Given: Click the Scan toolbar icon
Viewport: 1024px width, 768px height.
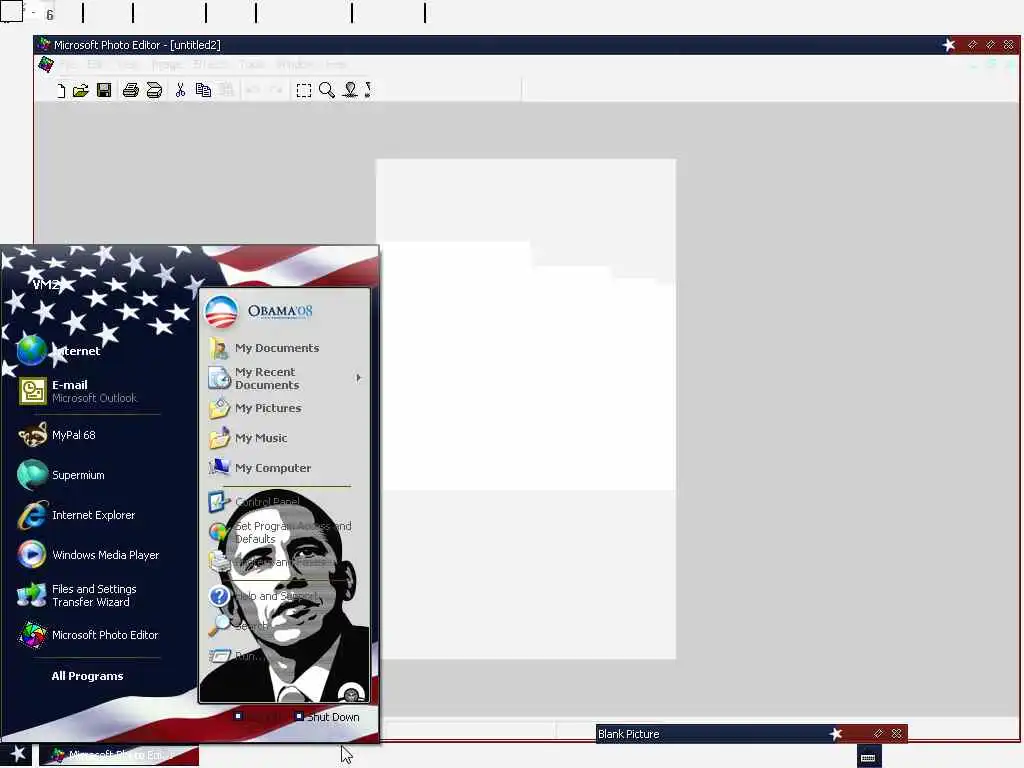Looking at the screenshot, I should [154, 91].
